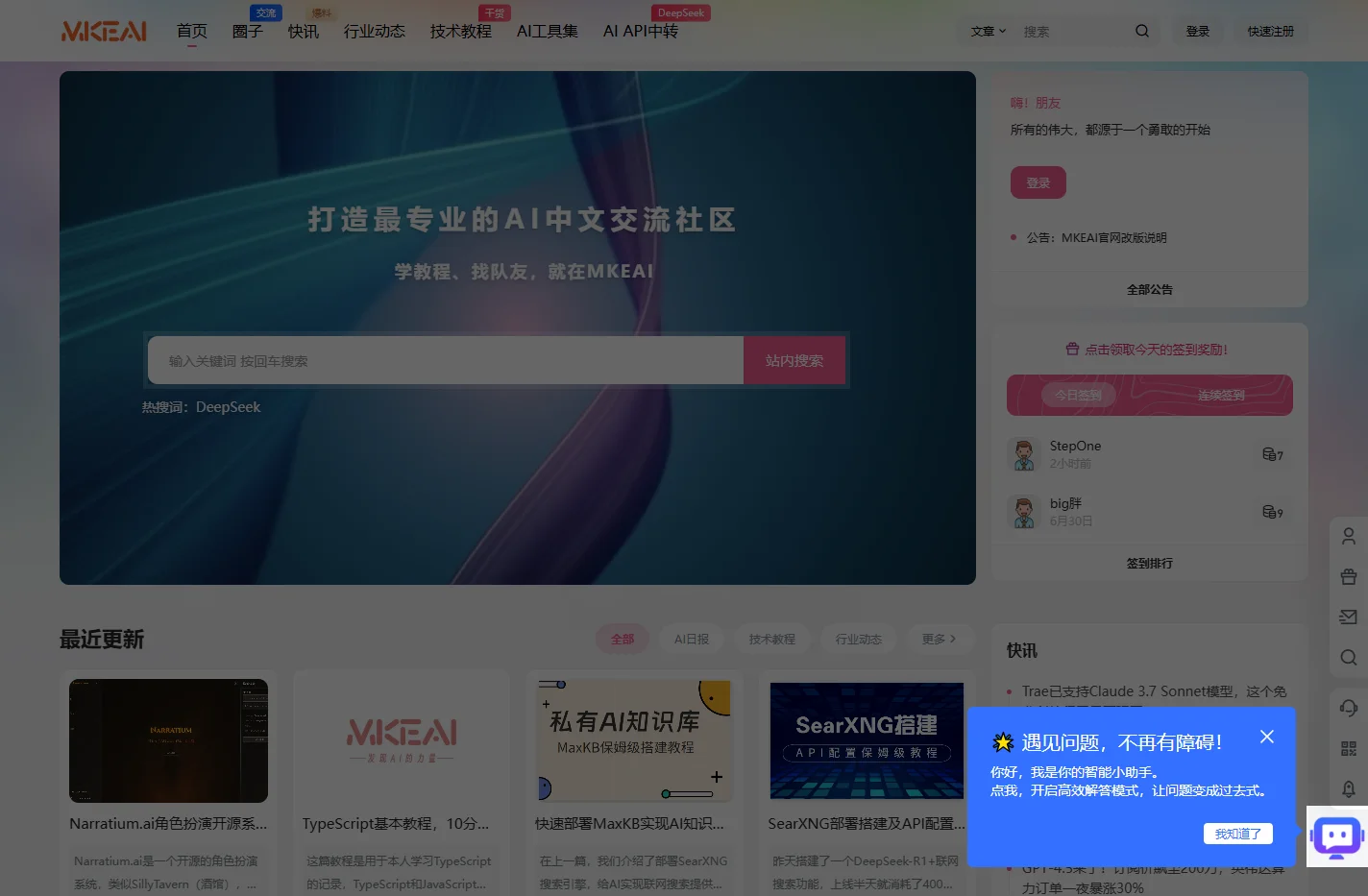Click the red 登录 button in welcome card

point(1038,182)
